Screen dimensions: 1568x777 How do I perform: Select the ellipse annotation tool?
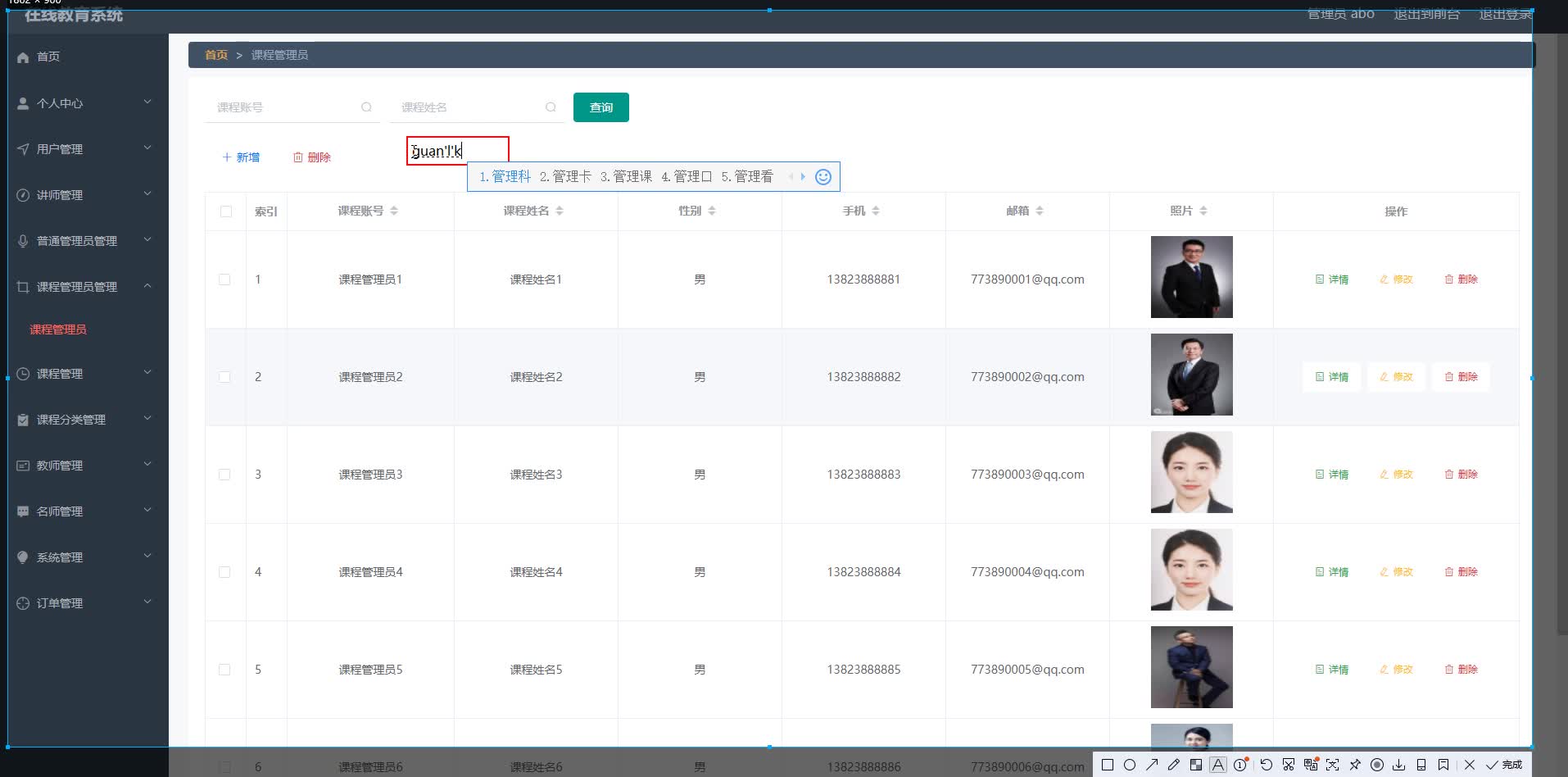[x=1129, y=765]
